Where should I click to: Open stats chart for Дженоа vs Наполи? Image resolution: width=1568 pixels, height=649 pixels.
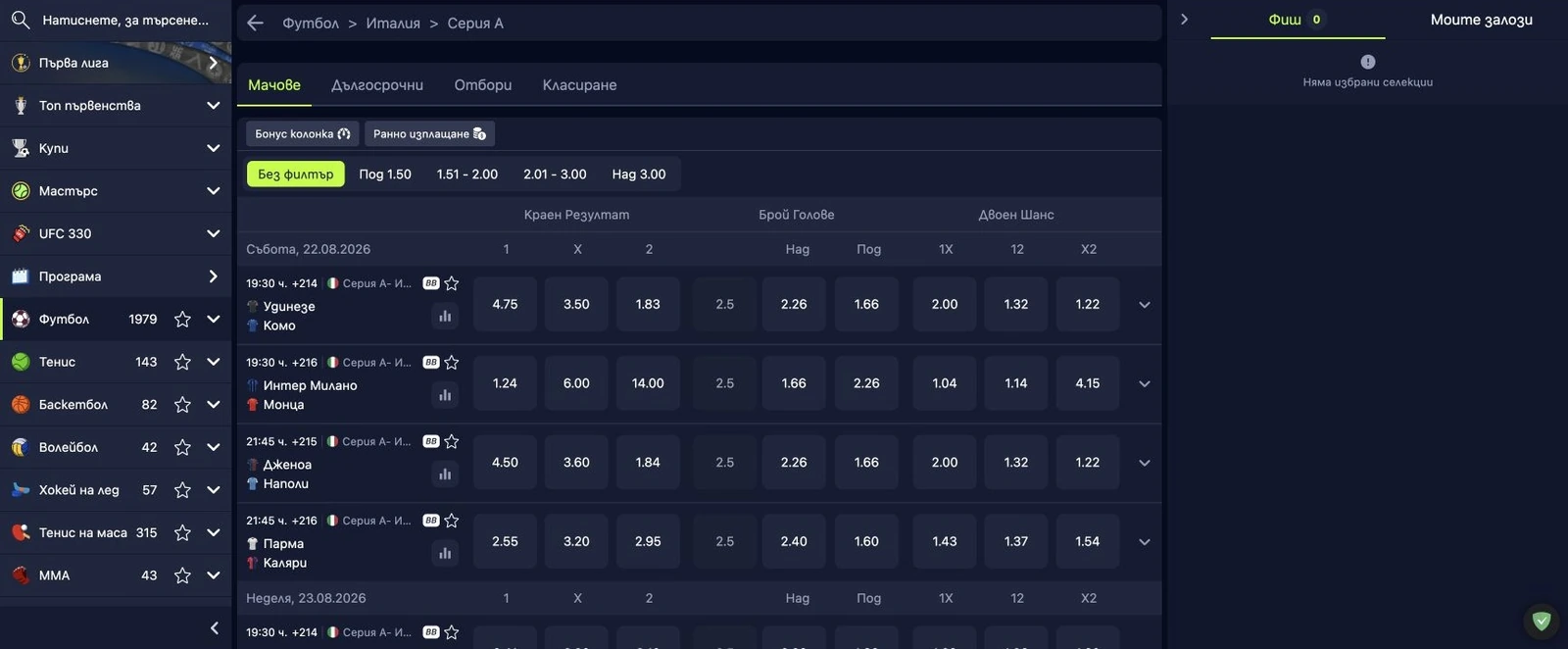point(445,474)
